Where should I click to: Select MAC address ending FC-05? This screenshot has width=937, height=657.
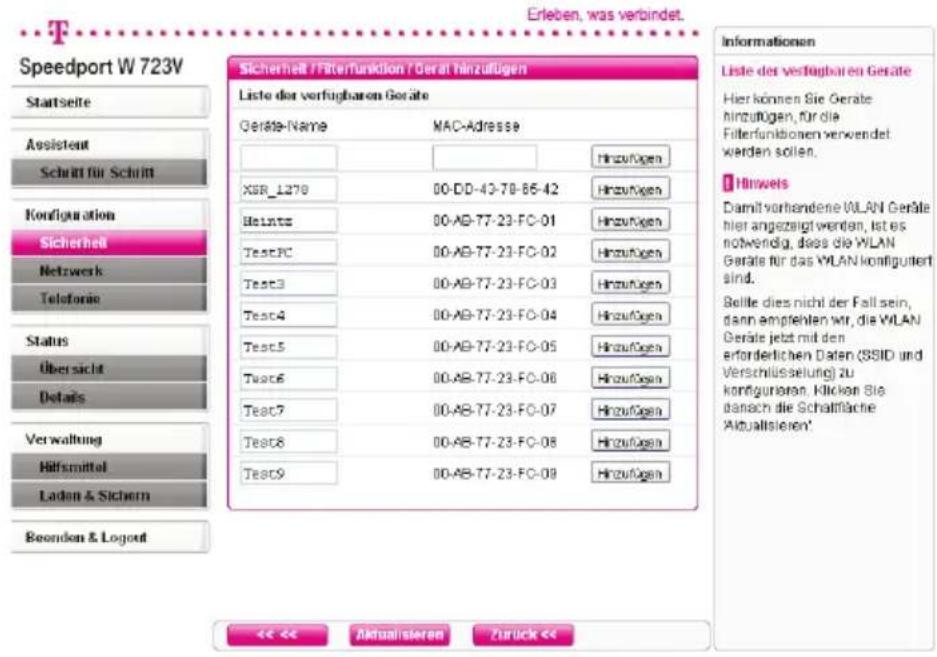click(x=495, y=347)
